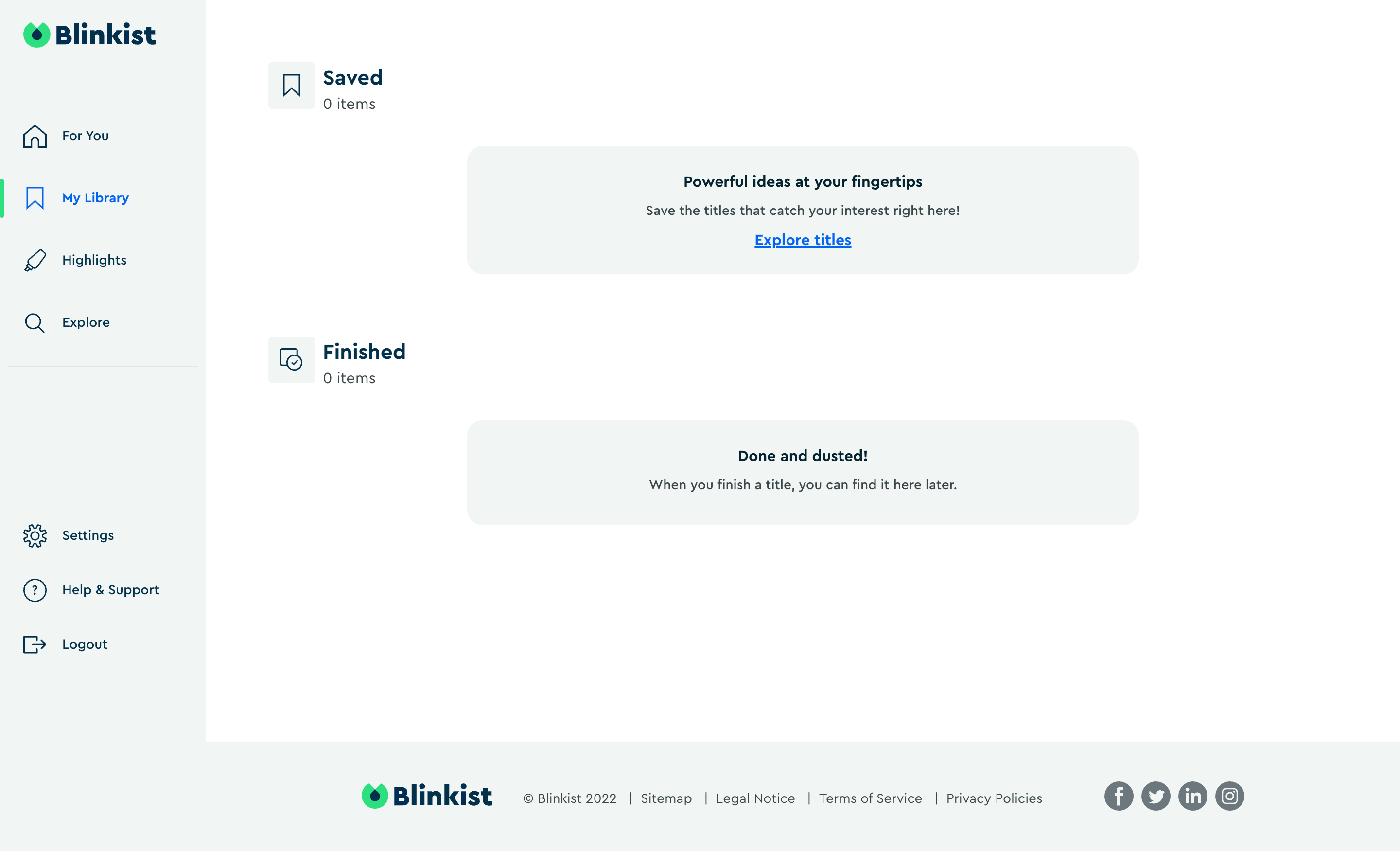Click the Saved section bookmark icon
The height and width of the screenshot is (851, 1400).
tap(292, 85)
